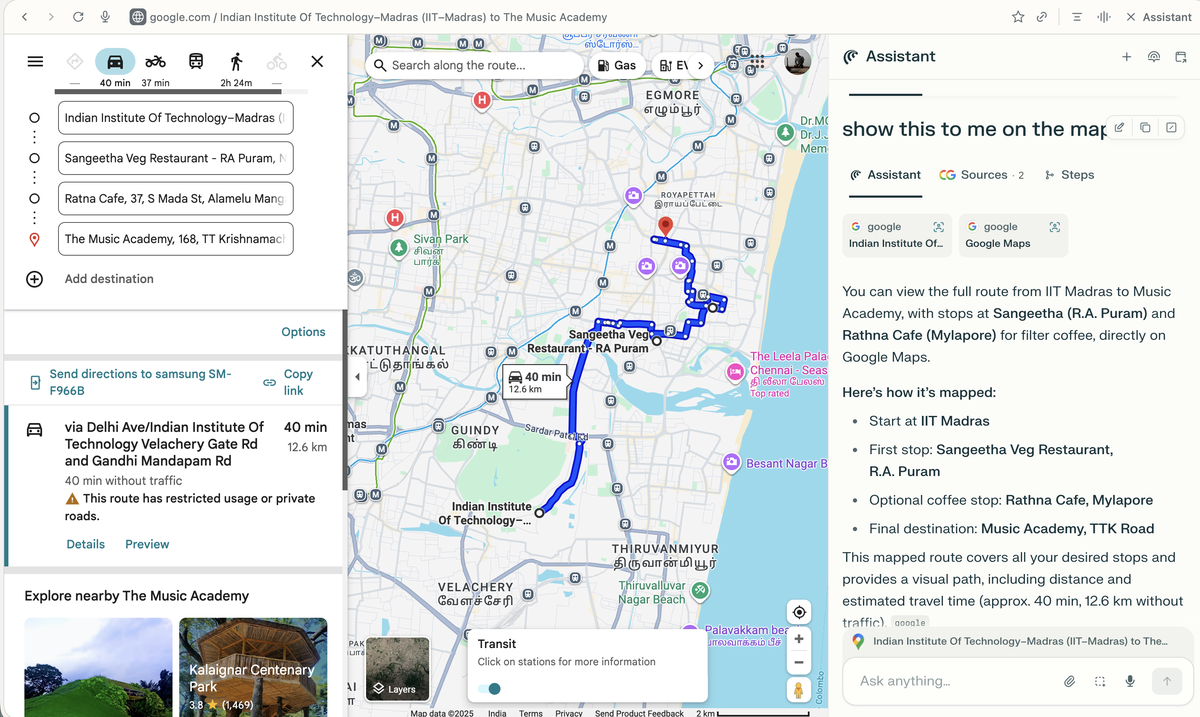1200x717 pixels.
Task: Switch to motorcycle travel mode
Action: click(x=155, y=62)
